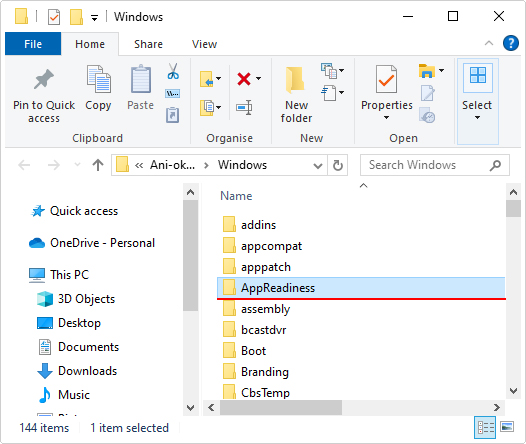526x444 pixels.
Task: Expand Open button dropdown arrow
Action: [x=441, y=70]
